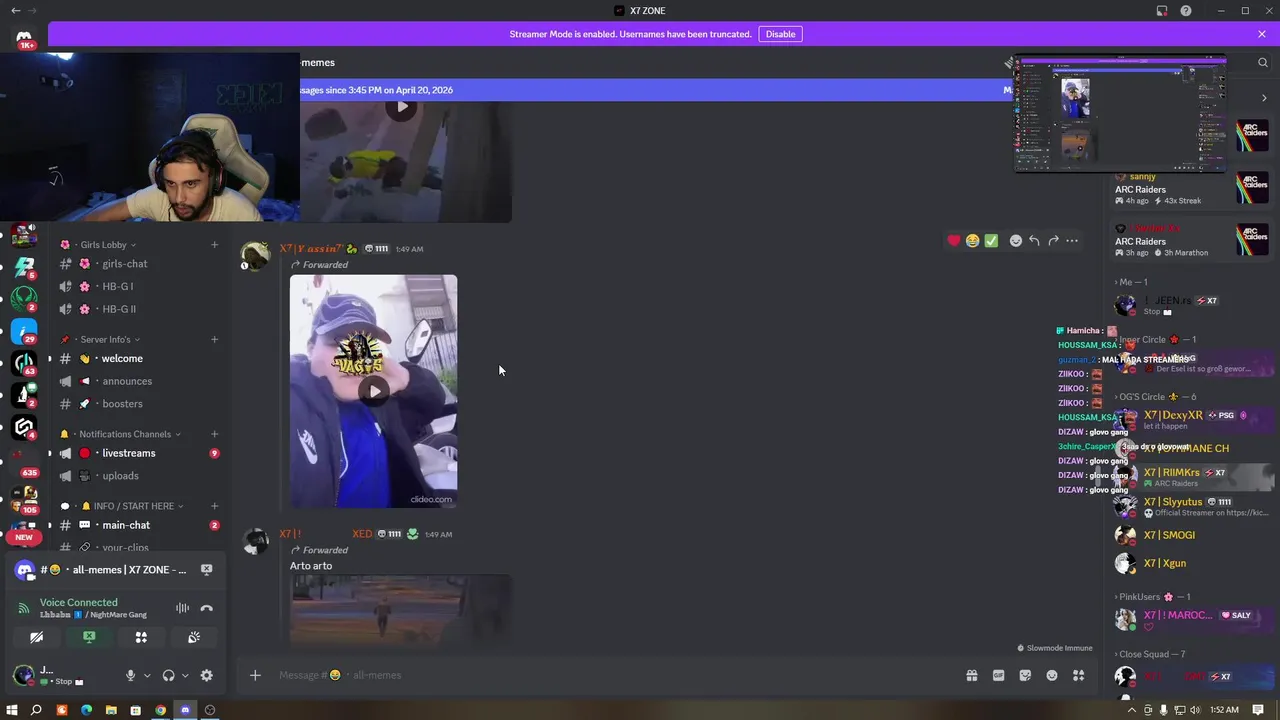Open server with 63 notifications badge
The height and width of the screenshot is (720, 1280).
pos(24,362)
